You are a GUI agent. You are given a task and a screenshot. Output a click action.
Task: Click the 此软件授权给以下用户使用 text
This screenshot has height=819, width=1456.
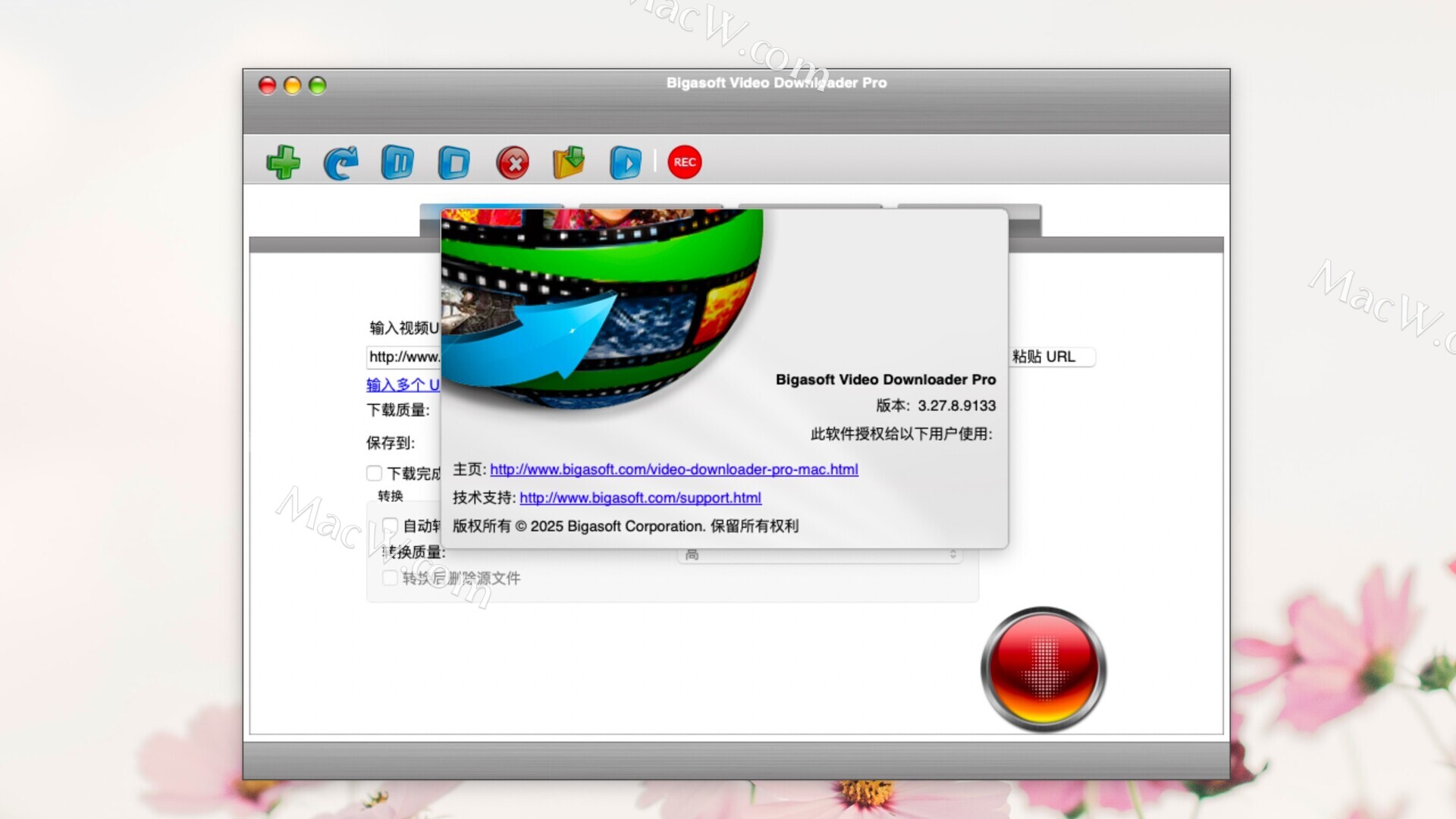coord(901,434)
